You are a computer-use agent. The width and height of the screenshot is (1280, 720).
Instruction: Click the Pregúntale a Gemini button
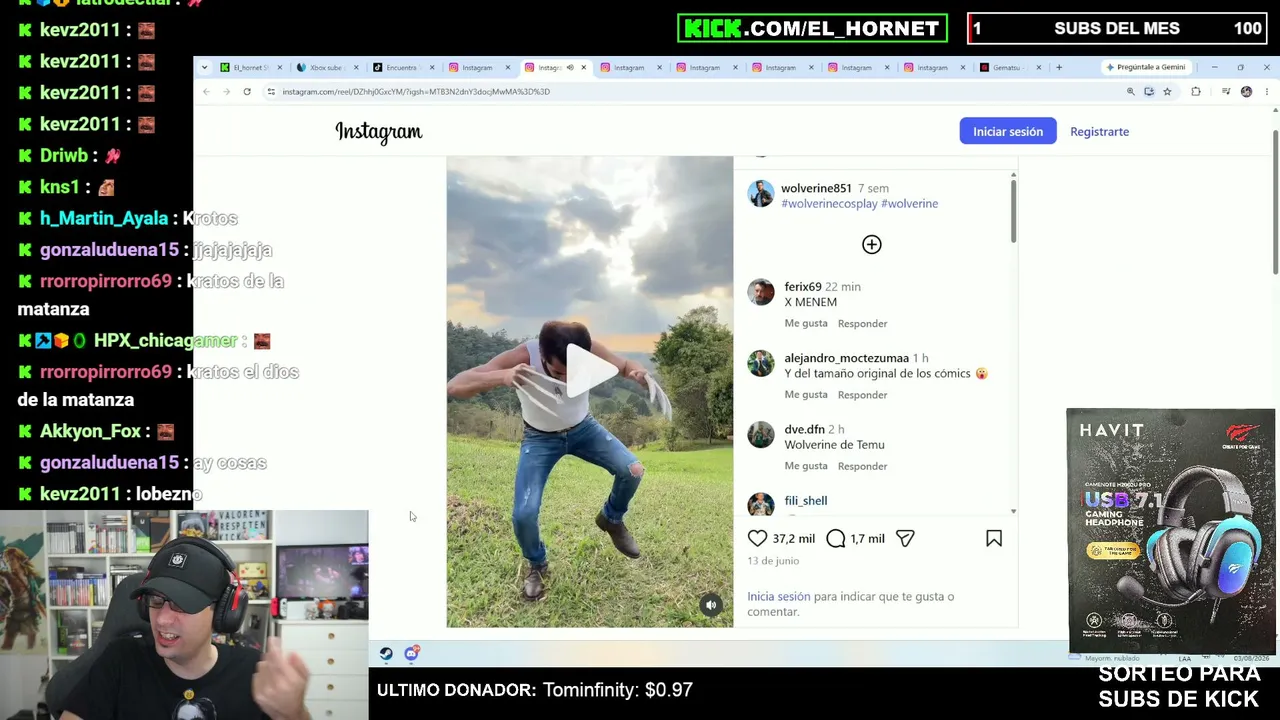[x=1146, y=68]
